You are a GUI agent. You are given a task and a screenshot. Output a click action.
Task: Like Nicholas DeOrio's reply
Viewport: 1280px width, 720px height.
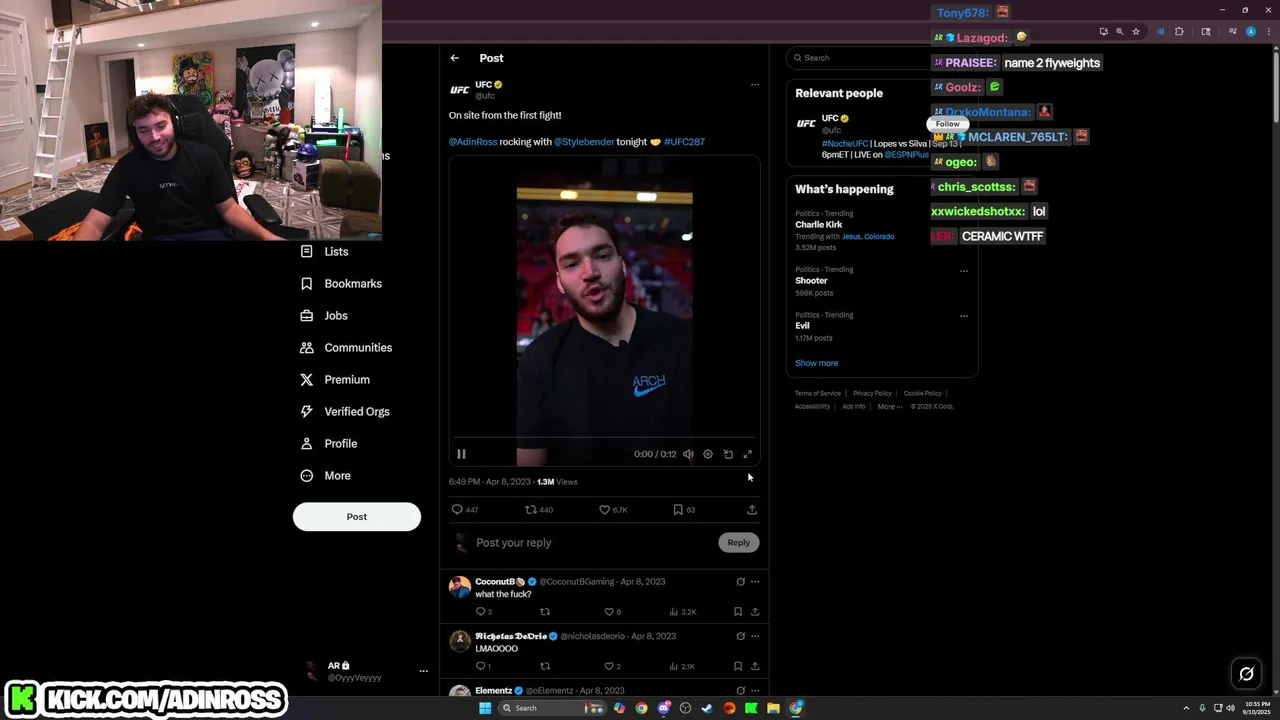tap(612, 666)
